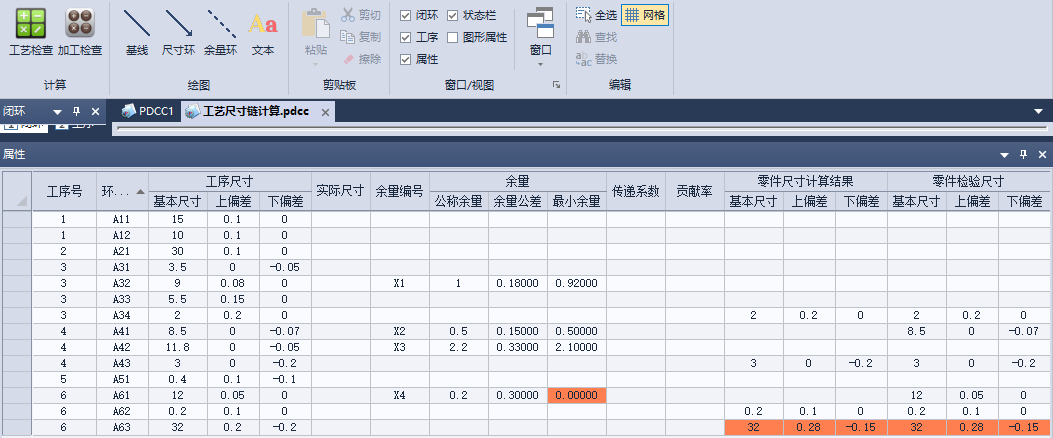Click the 3.5 basic size cell
Screen dimensions: 1053x438
coord(178,267)
